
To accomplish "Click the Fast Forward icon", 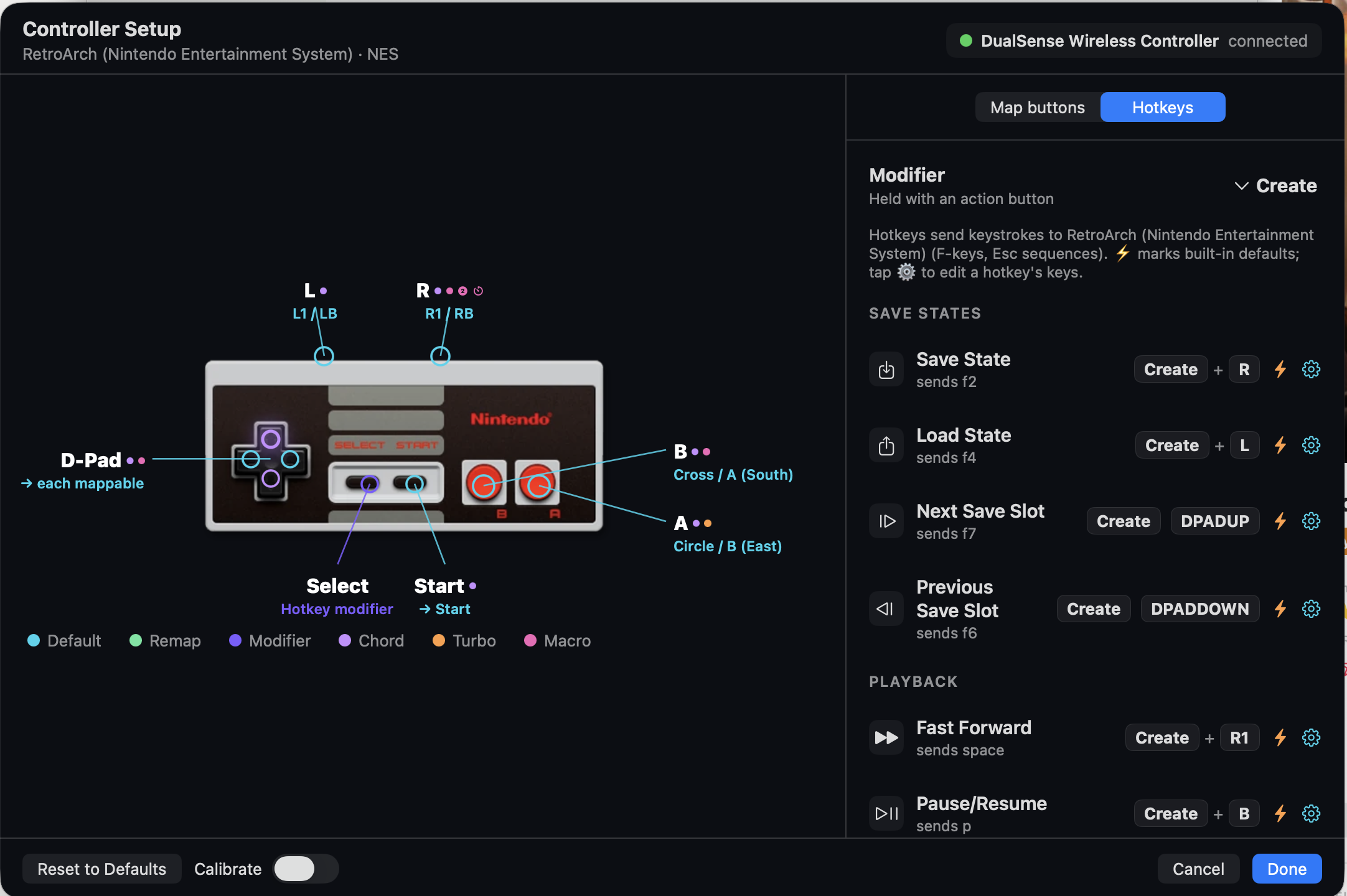I will (x=886, y=738).
